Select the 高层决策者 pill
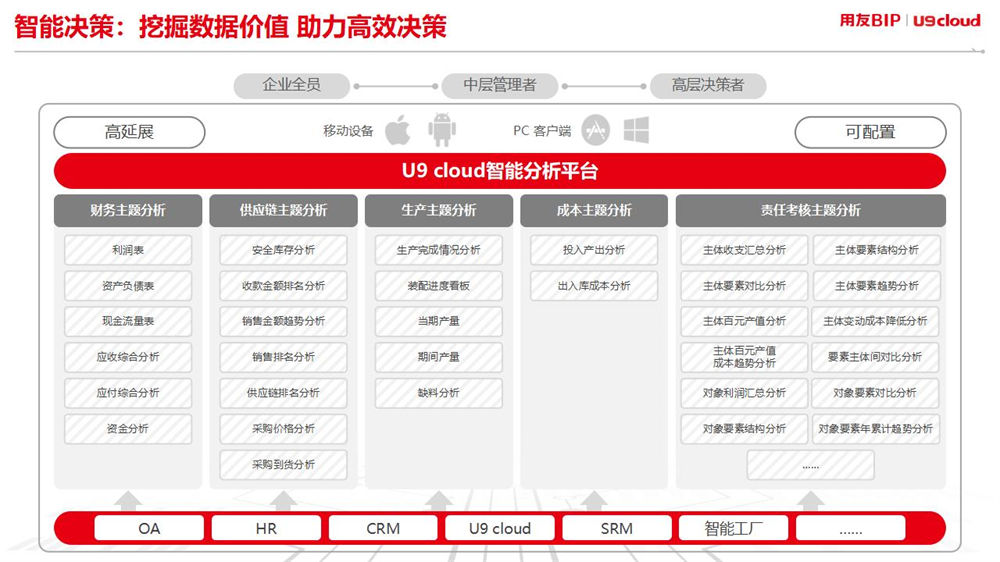This screenshot has height=562, width=1000. (x=708, y=85)
